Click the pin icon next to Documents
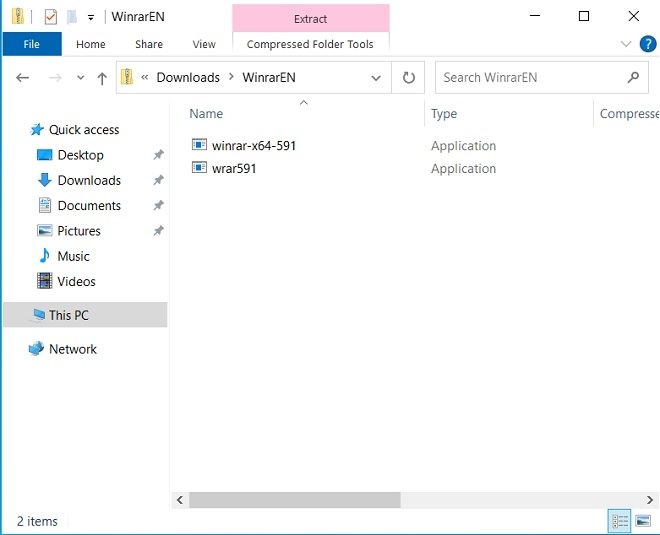The image size is (660, 535). pos(158,205)
